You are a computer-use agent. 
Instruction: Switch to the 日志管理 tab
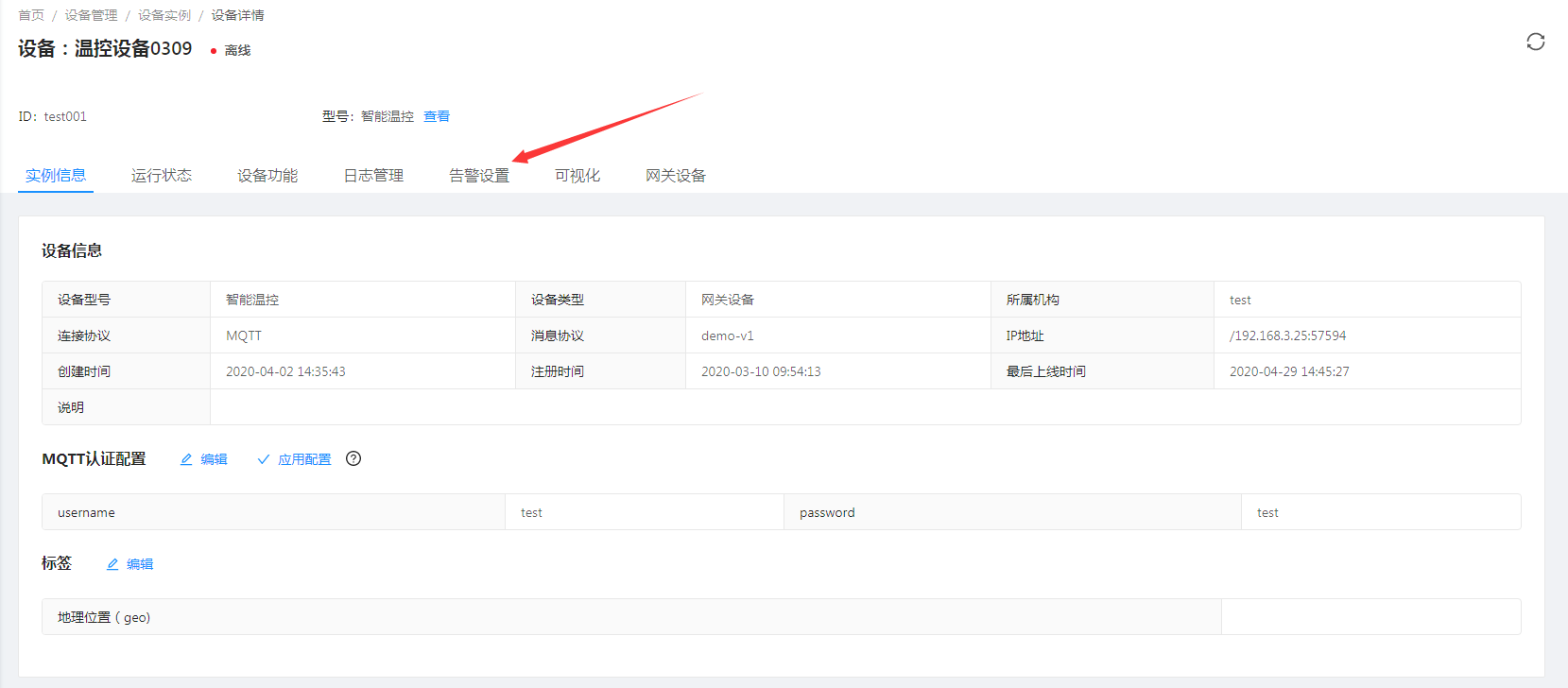point(373,175)
